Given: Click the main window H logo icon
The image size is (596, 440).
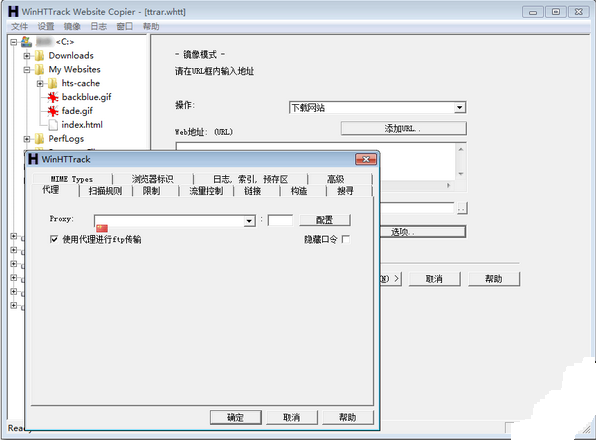Looking at the screenshot, I should [x=13, y=11].
